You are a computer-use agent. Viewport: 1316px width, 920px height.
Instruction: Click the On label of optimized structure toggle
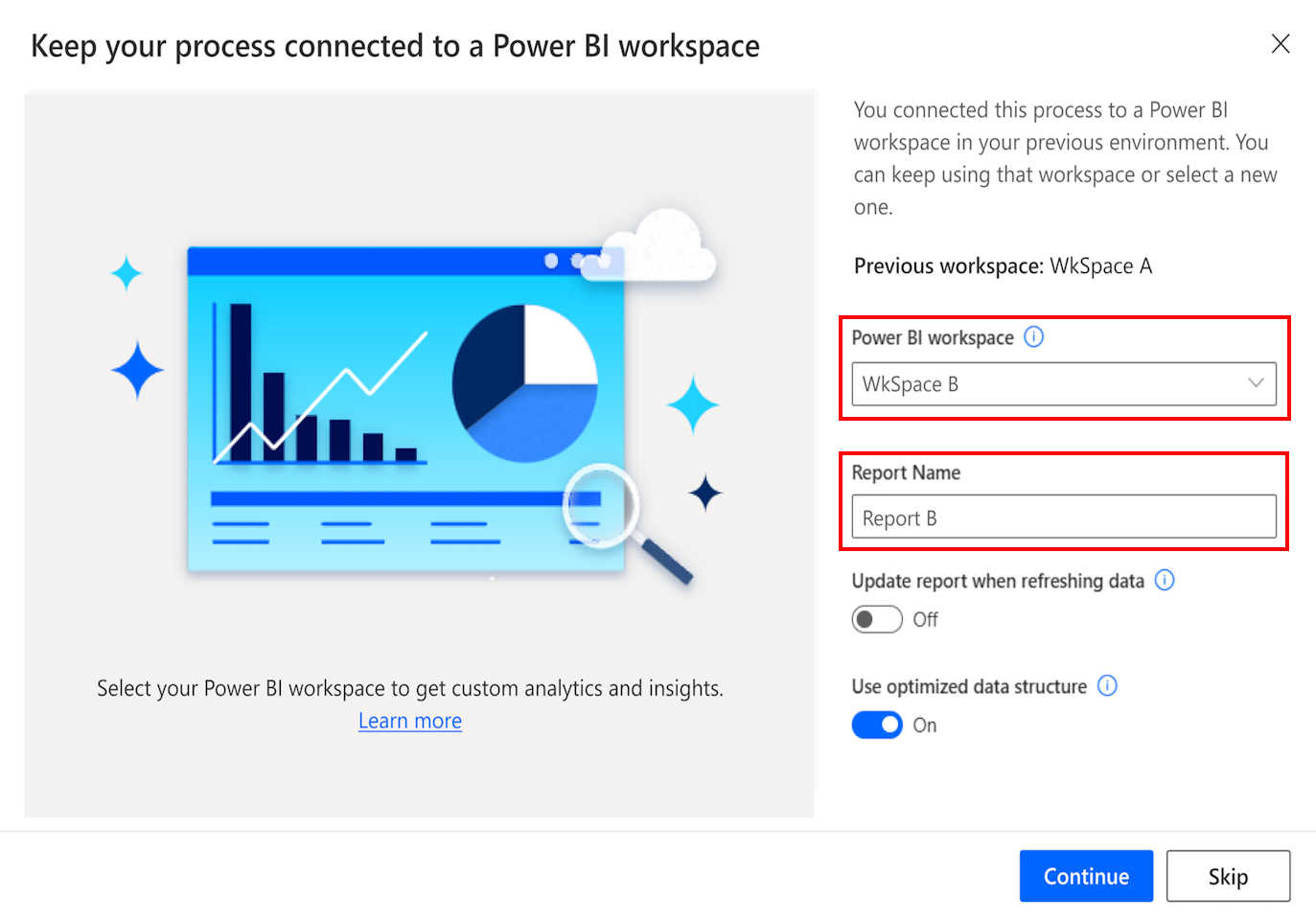(x=924, y=725)
